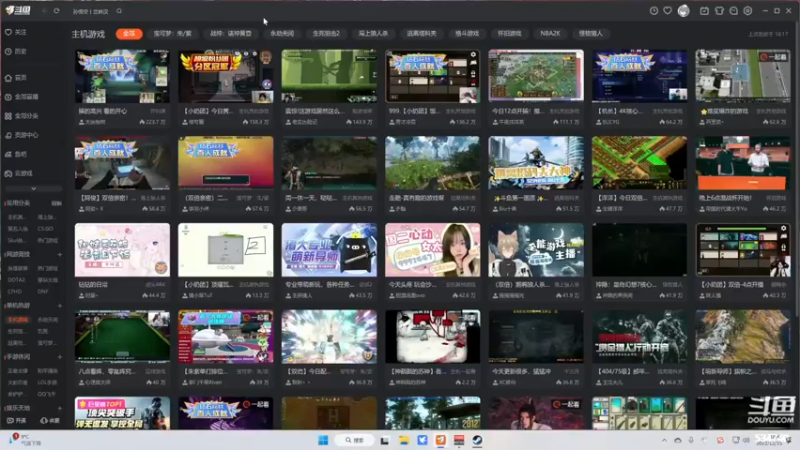Viewport: 800px width, 450px height.
Task: Open stream viewed by 223.7万
Action: [x=122, y=76]
